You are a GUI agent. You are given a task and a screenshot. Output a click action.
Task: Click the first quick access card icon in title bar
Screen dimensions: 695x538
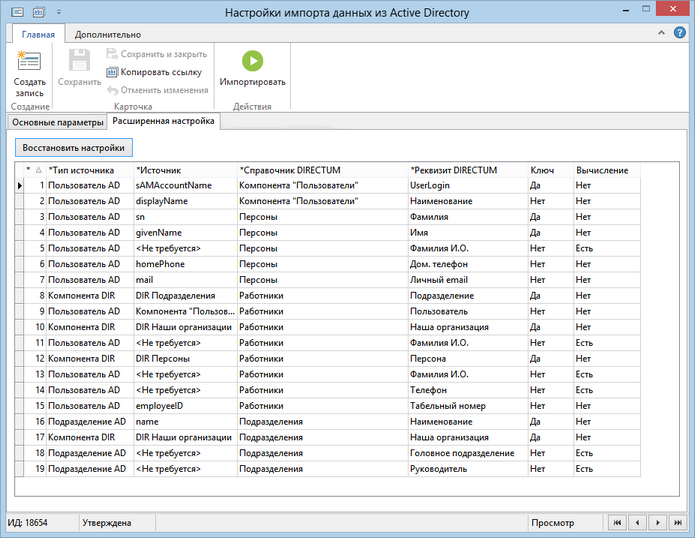[x=17, y=12]
